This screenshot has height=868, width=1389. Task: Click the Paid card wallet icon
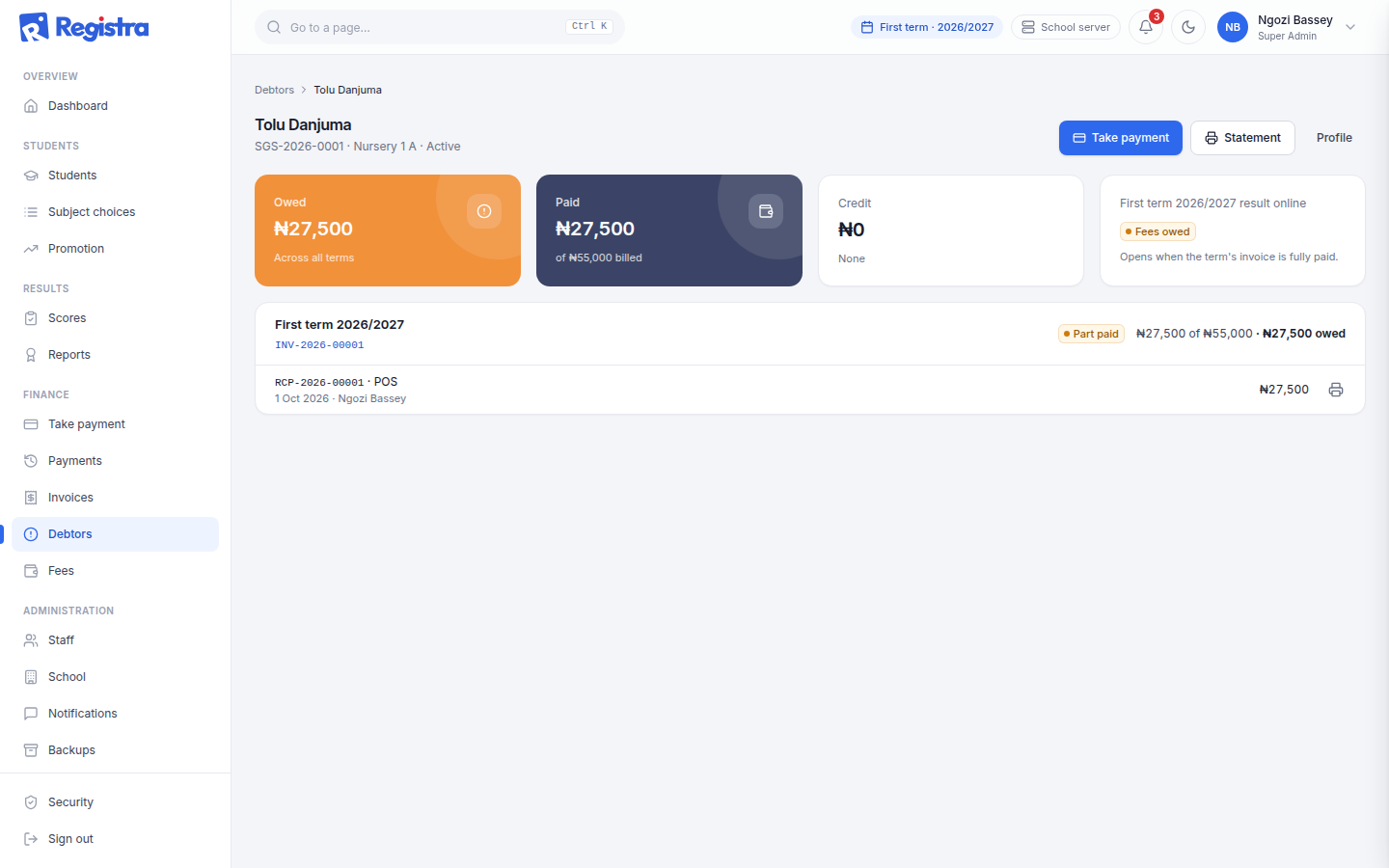click(766, 211)
